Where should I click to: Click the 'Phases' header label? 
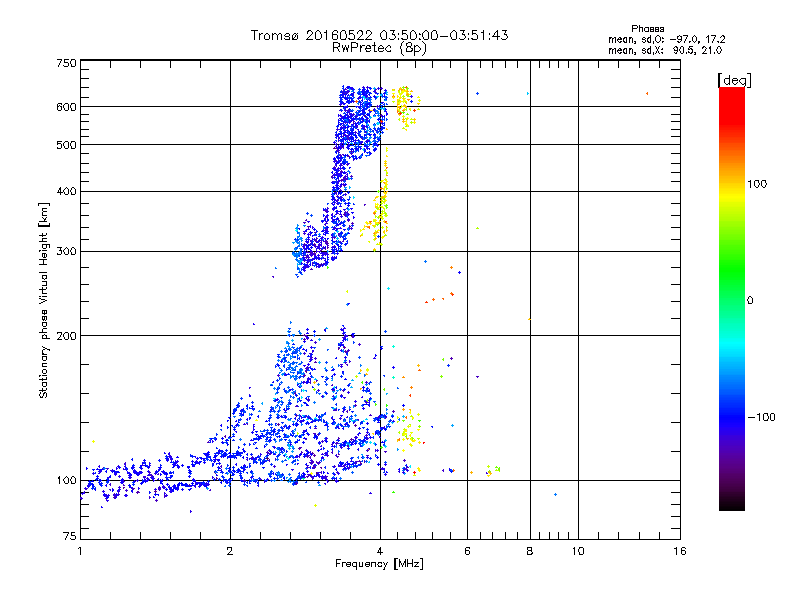coord(647,29)
